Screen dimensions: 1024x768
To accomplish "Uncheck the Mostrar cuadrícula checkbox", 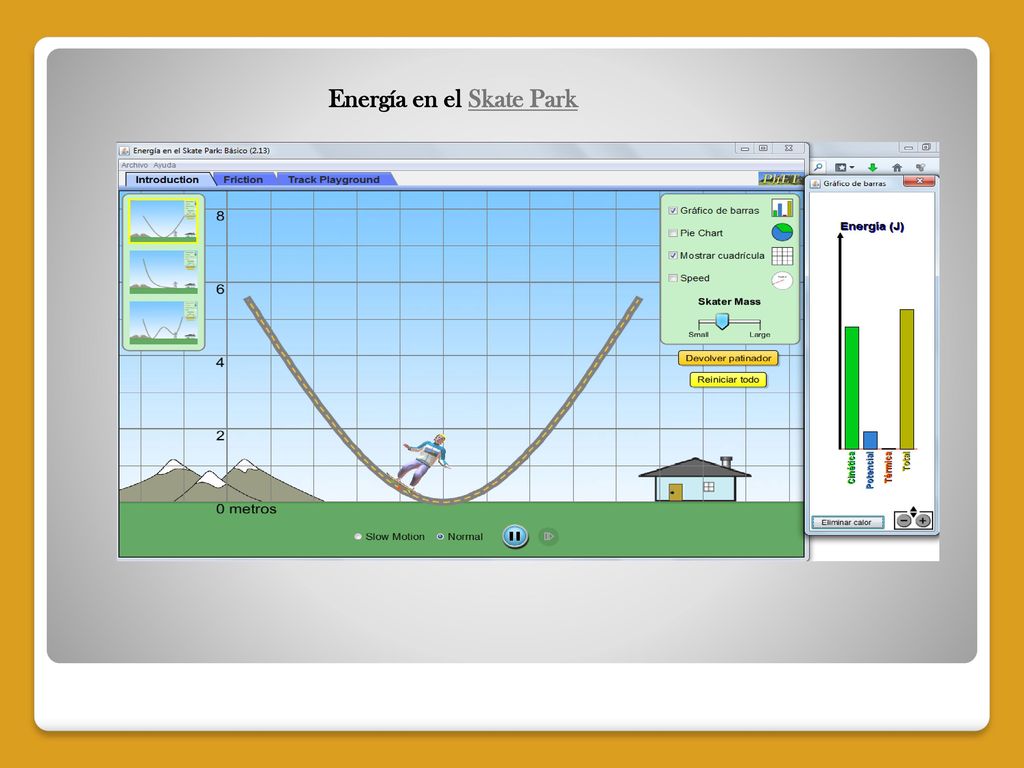I will click(673, 255).
